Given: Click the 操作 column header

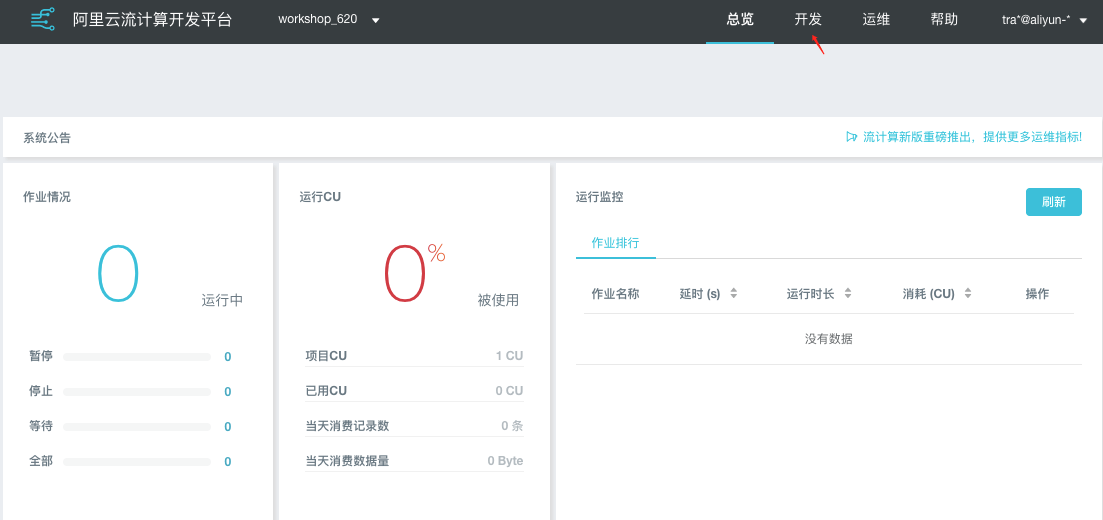Looking at the screenshot, I should point(1038,293).
